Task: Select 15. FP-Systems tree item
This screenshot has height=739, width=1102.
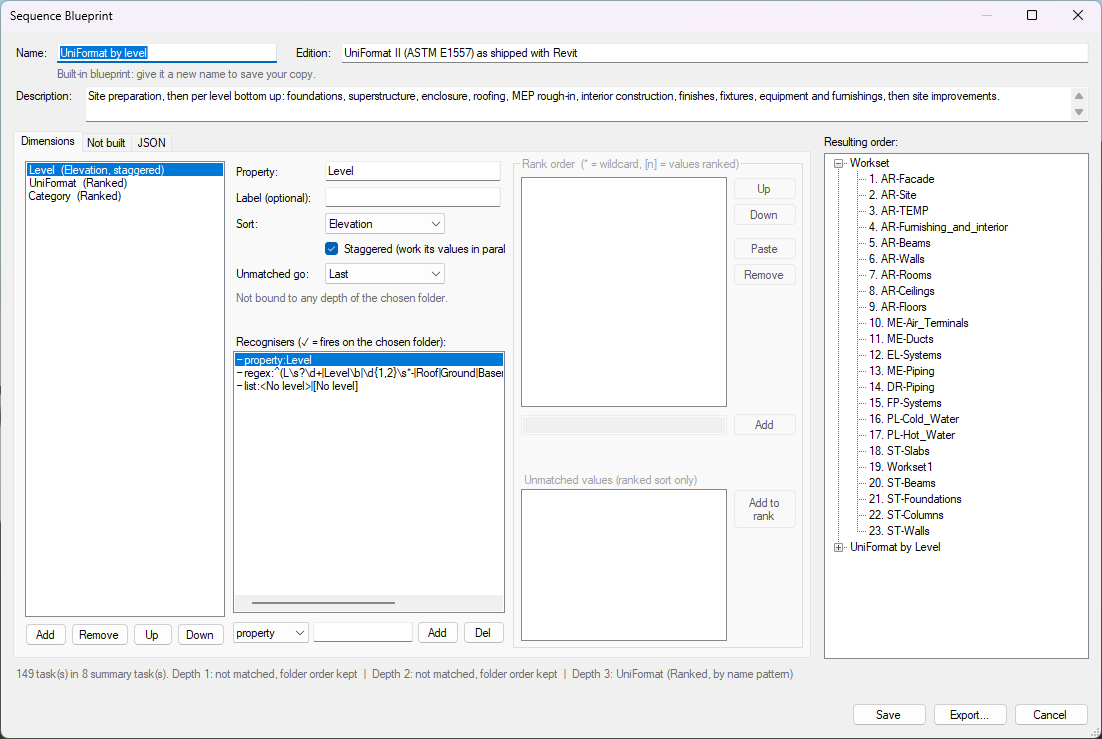Action: [905, 403]
